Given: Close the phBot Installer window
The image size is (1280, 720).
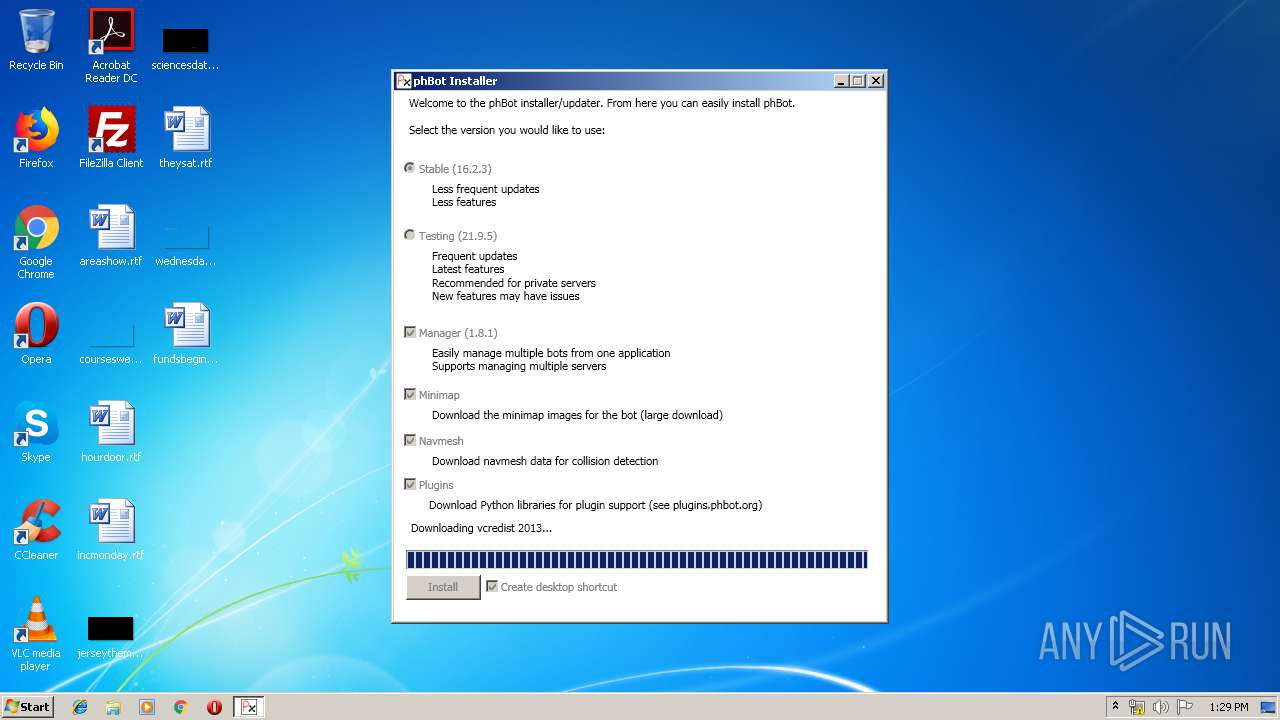Looking at the screenshot, I should [876, 81].
